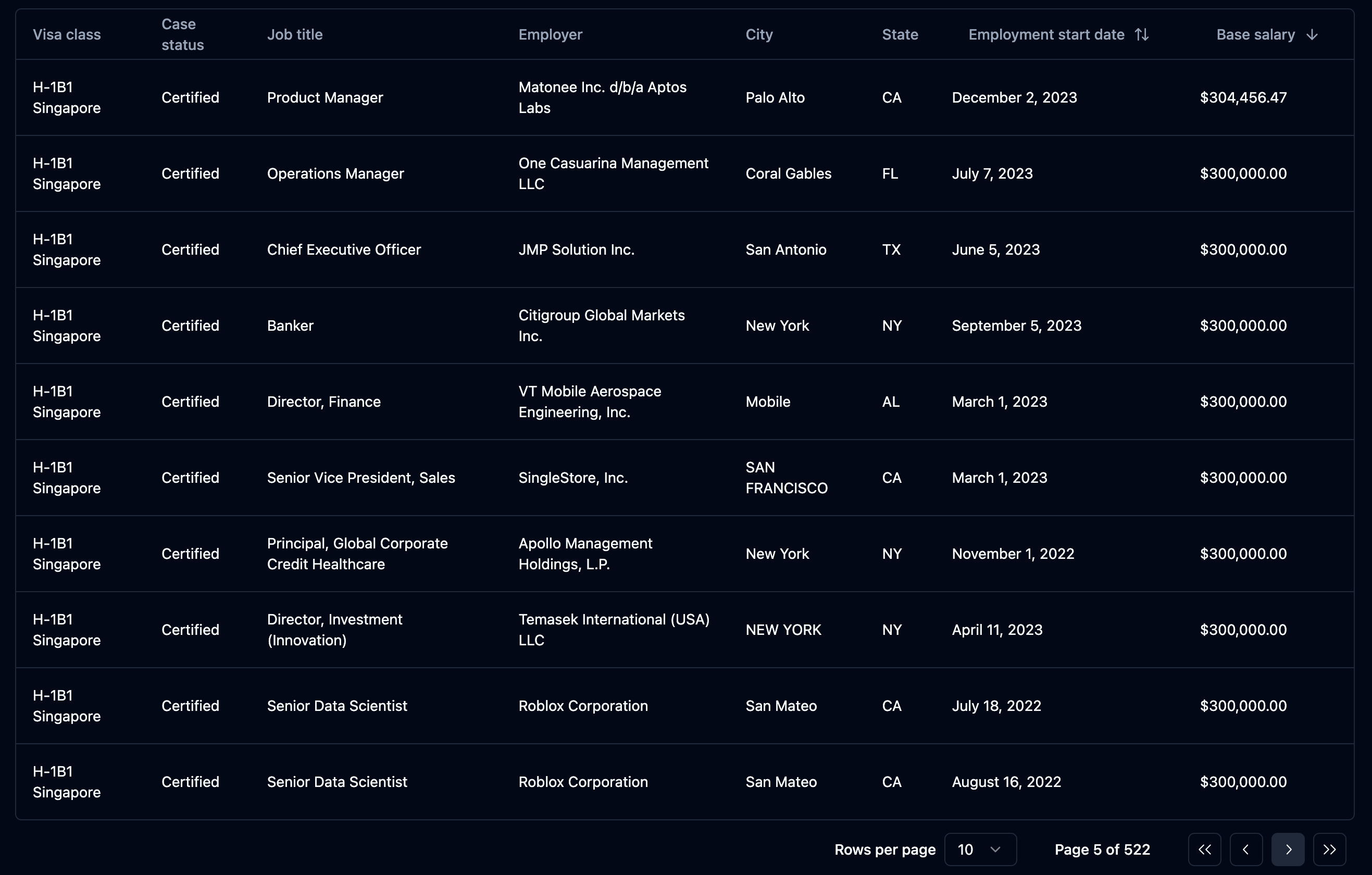Select Matonee Inc. d/b/a Aptos Labs cell
This screenshot has height=875, width=1372.
[x=602, y=97]
